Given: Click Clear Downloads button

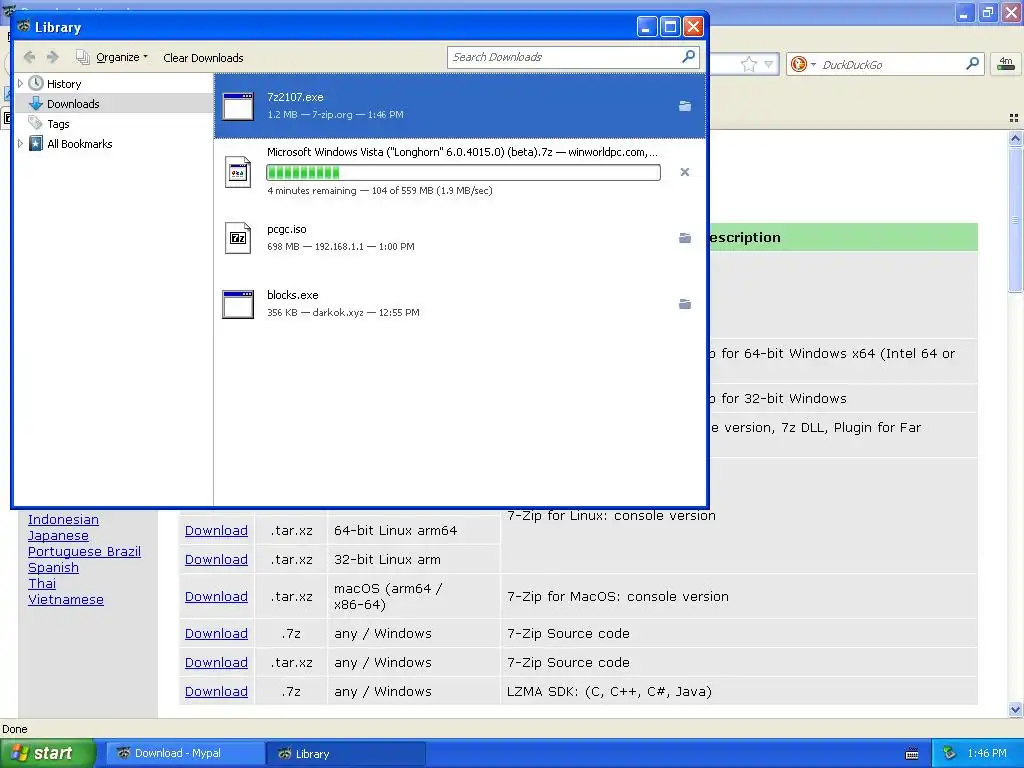Looking at the screenshot, I should click(x=203, y=57).
